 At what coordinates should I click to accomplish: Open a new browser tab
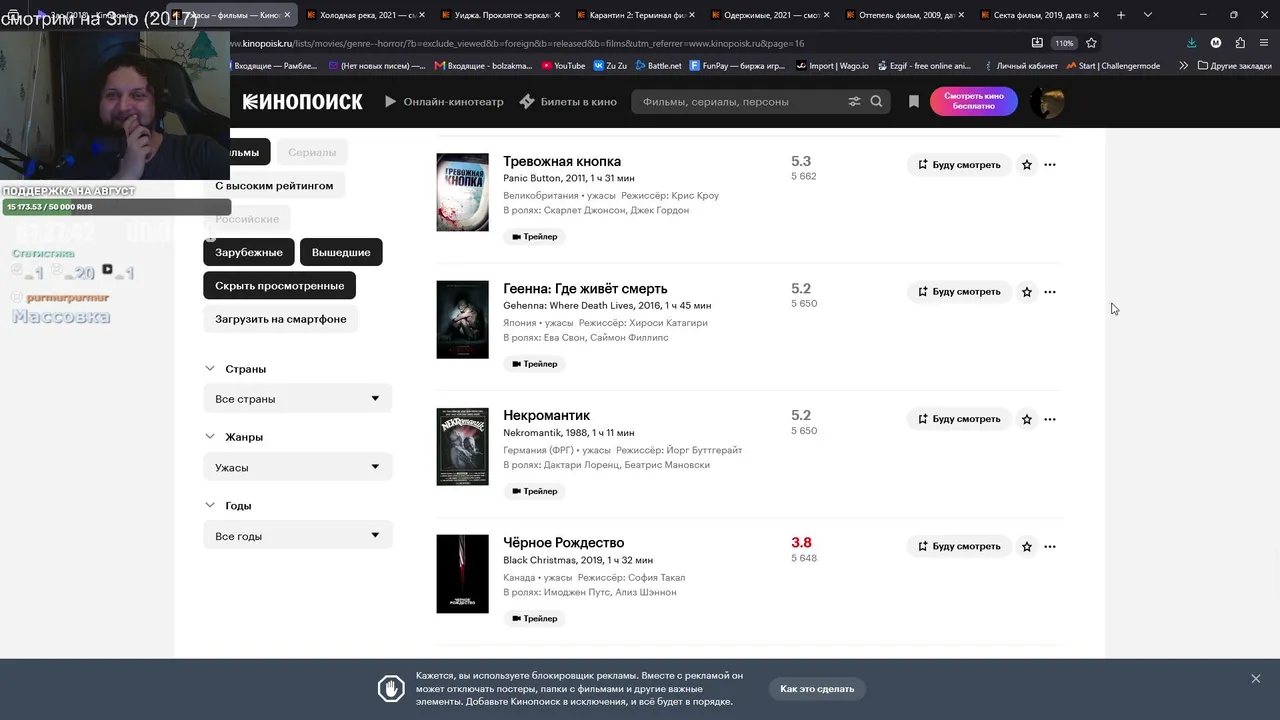coord(1121,15)
